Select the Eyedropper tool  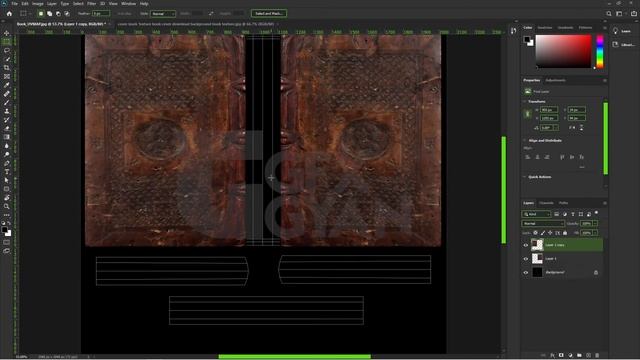point(7,85)
